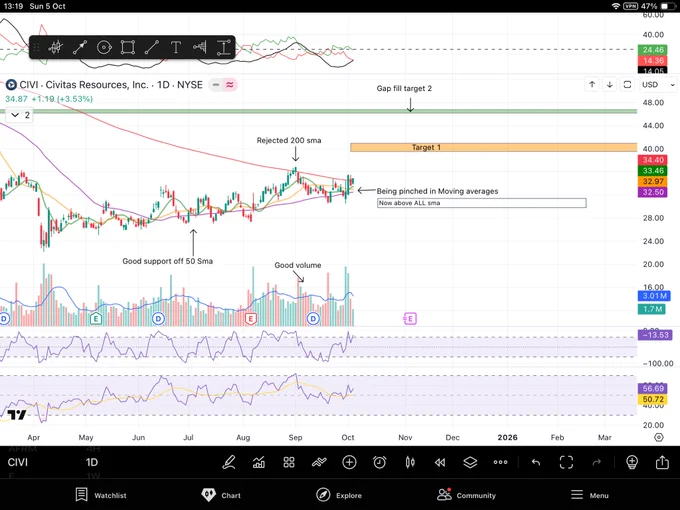Image resolution: width=680 pixels, height=510 pixels.
Task: Toggle the maximize pane button near USD
Action: [627, 85]
